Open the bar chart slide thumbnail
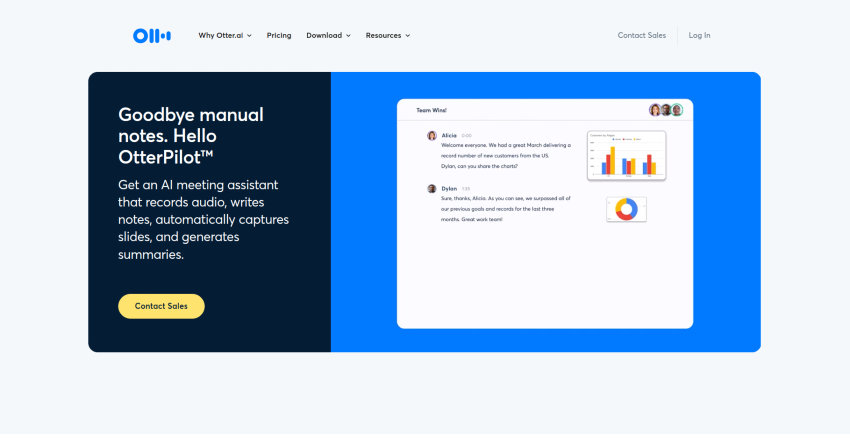 pos(627,156)
